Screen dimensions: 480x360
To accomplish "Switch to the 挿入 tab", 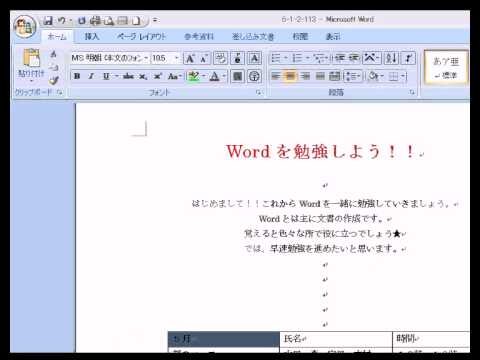I will click(x=92, y=37).
